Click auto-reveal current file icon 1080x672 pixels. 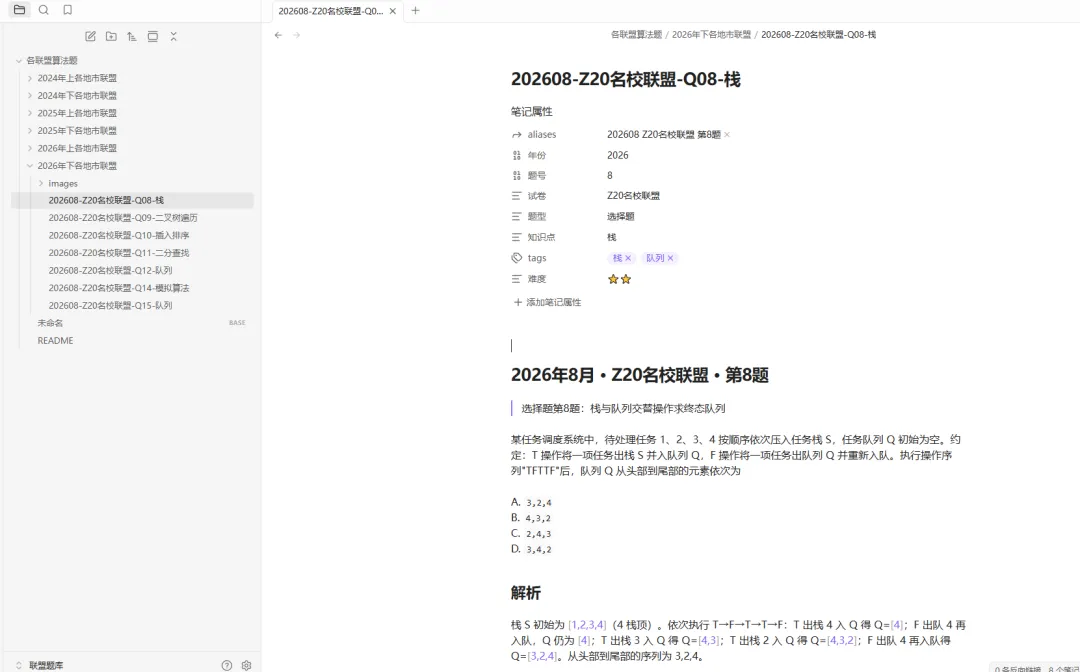(153, 36)
